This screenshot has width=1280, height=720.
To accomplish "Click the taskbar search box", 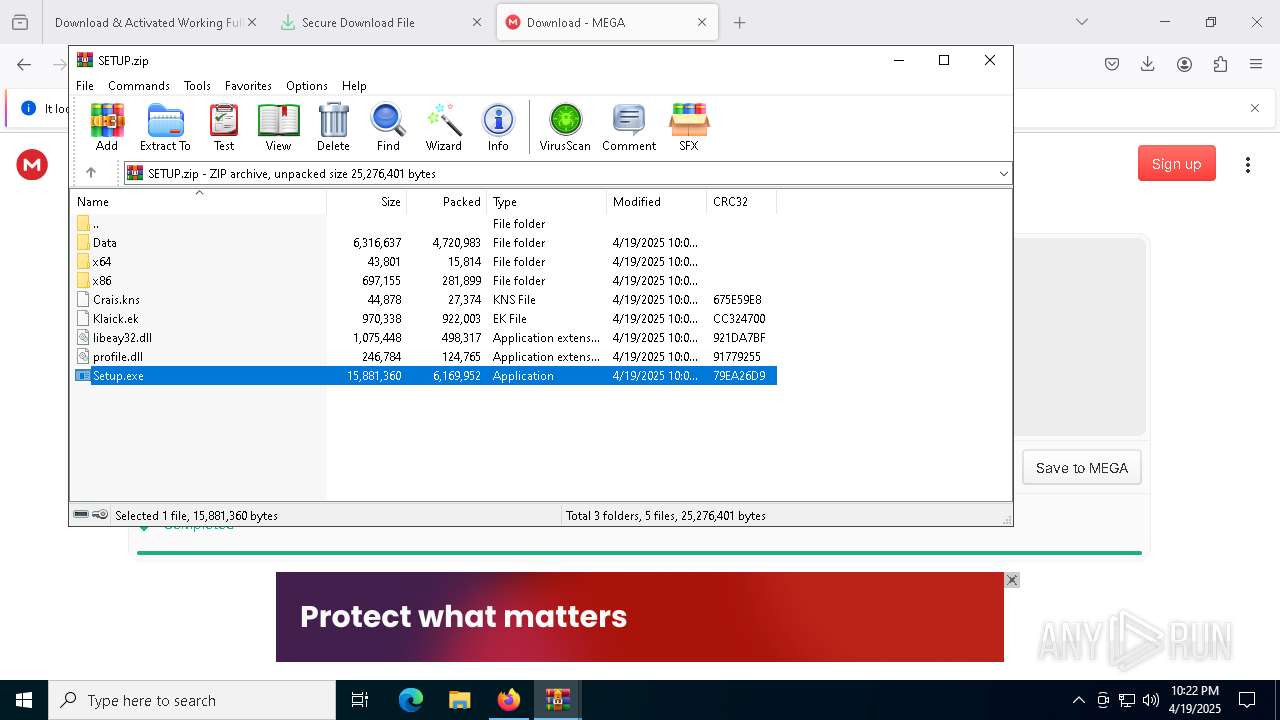I will point(192,700).
